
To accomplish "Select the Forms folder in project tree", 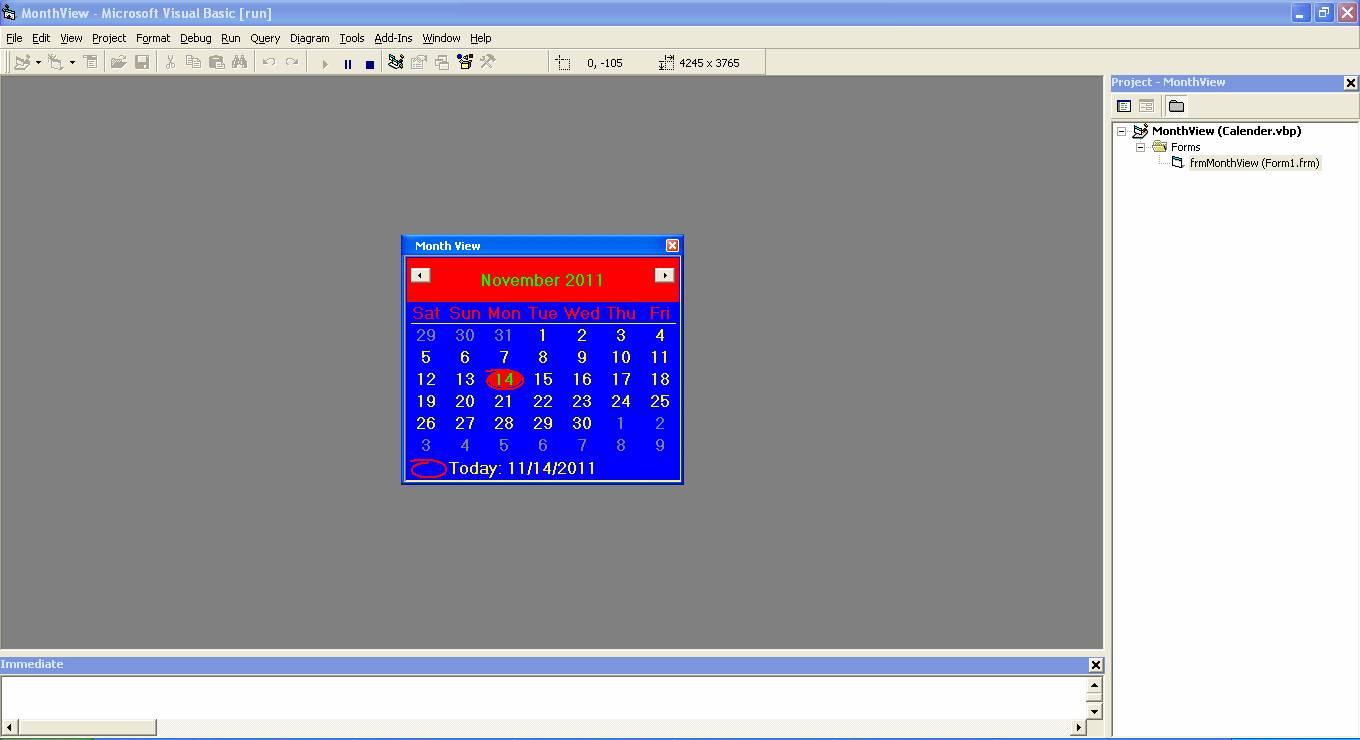I will click(x=1185, y=147).
